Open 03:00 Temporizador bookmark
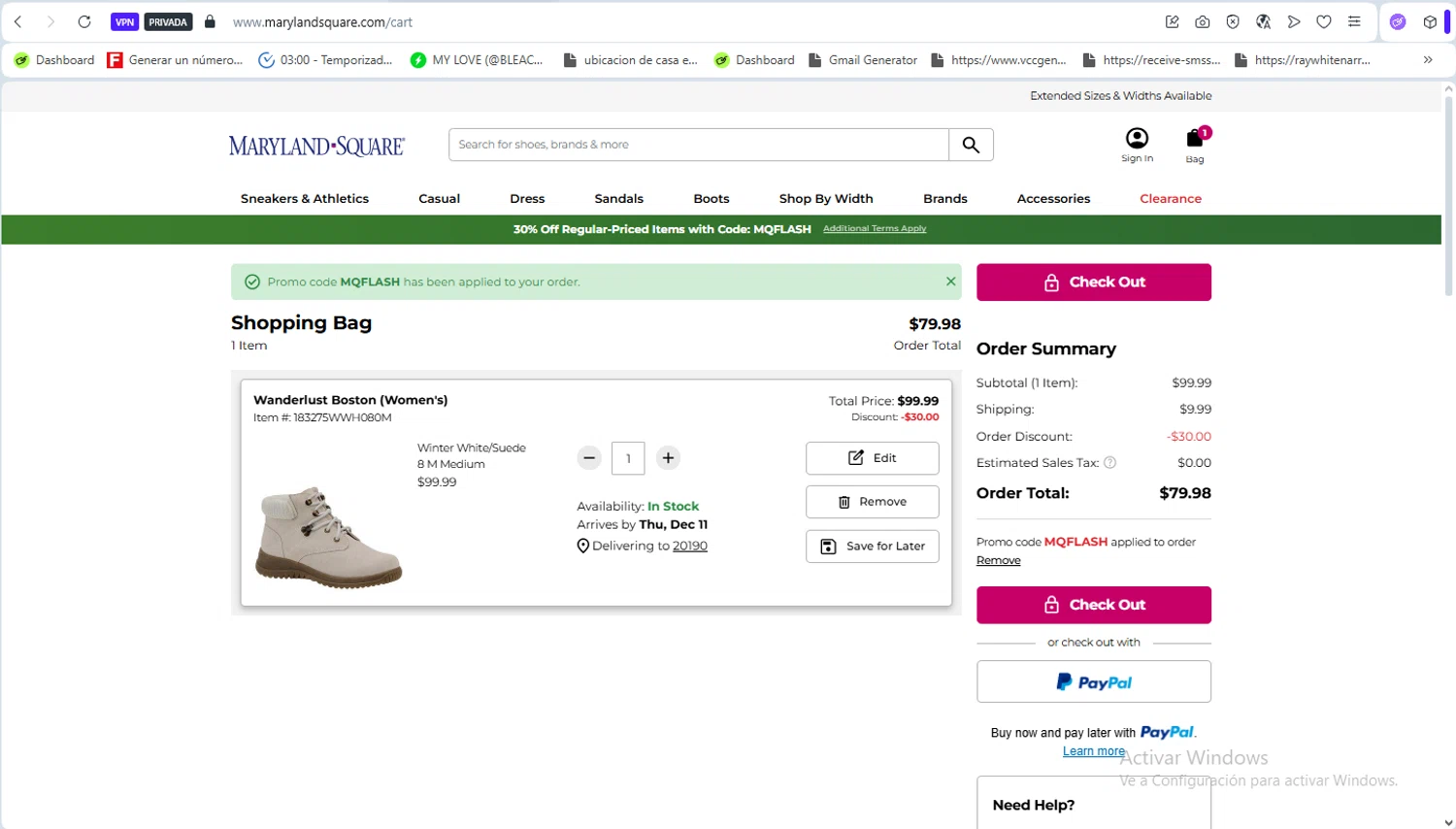This screenshot has height=829, width=1456. click(x=326, y=60)
